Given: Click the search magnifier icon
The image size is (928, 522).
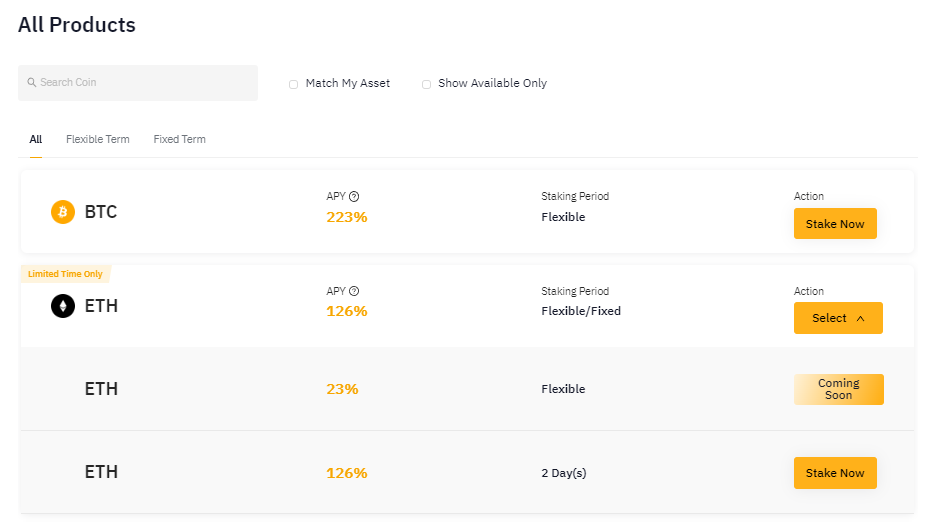Looking at the screenshot, I should [x=32, y=82].
